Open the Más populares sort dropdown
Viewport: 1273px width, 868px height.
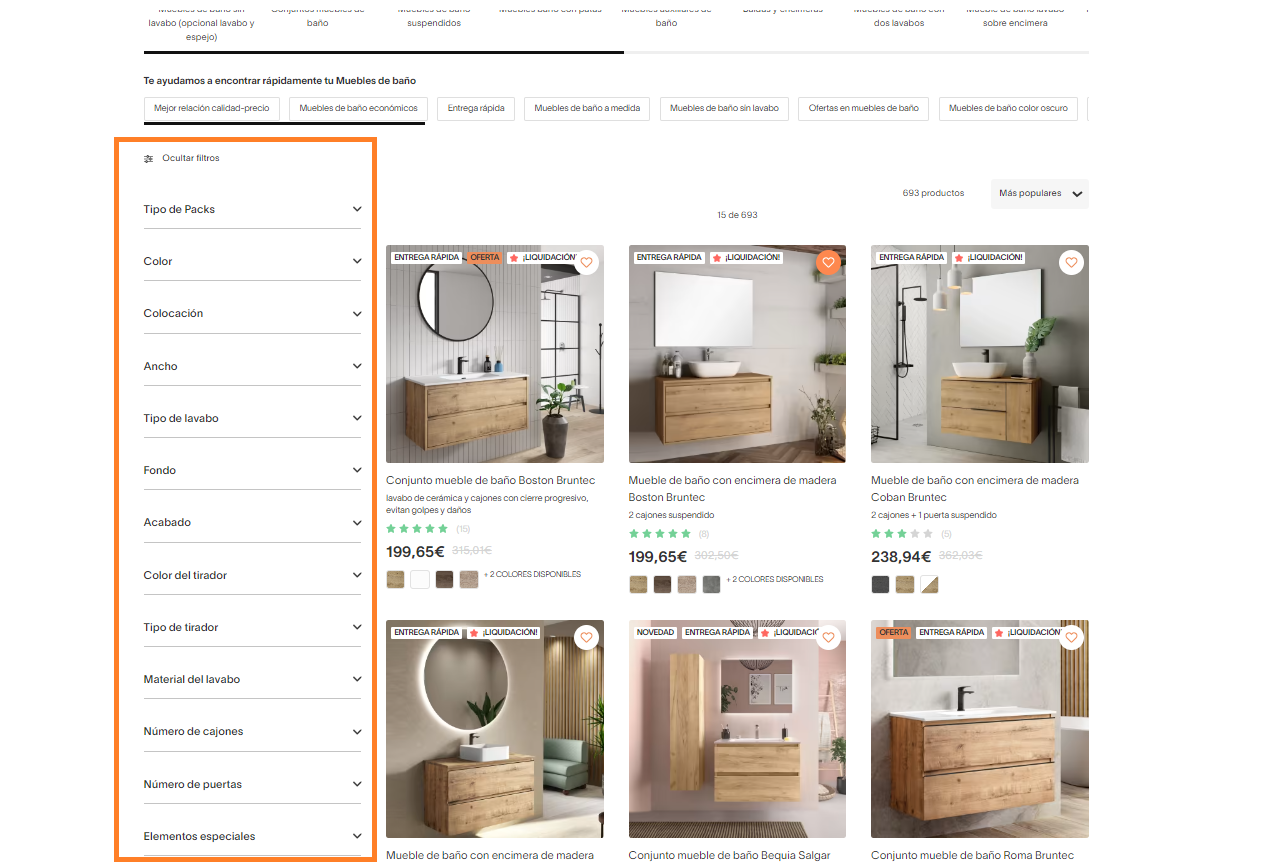point(1040,194)
